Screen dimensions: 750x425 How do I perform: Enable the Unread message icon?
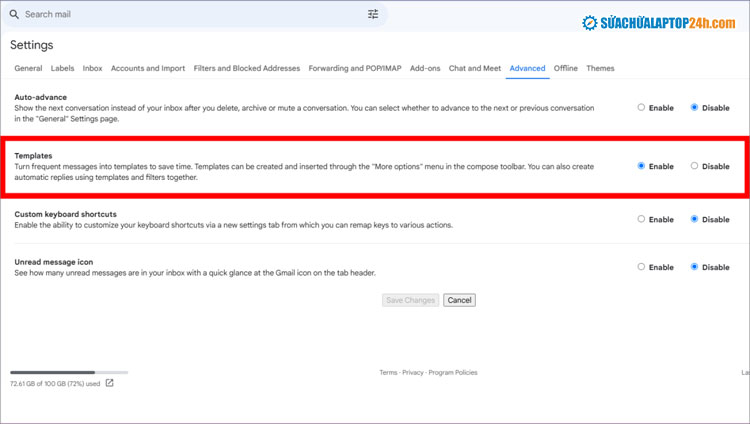pyautogui.click(x=641, y=267)
